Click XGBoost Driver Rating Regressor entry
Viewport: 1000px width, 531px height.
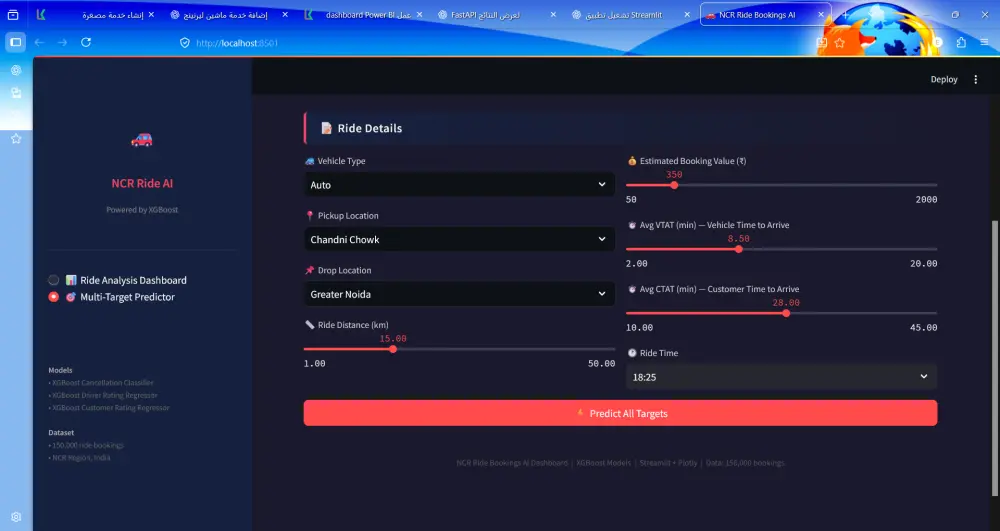[103, 395]
